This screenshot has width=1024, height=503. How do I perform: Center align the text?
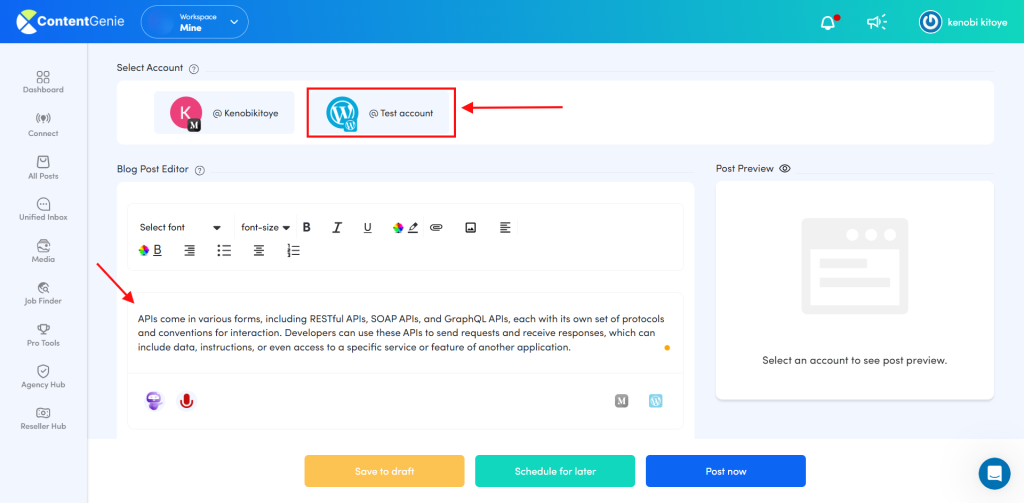point(259,250)
